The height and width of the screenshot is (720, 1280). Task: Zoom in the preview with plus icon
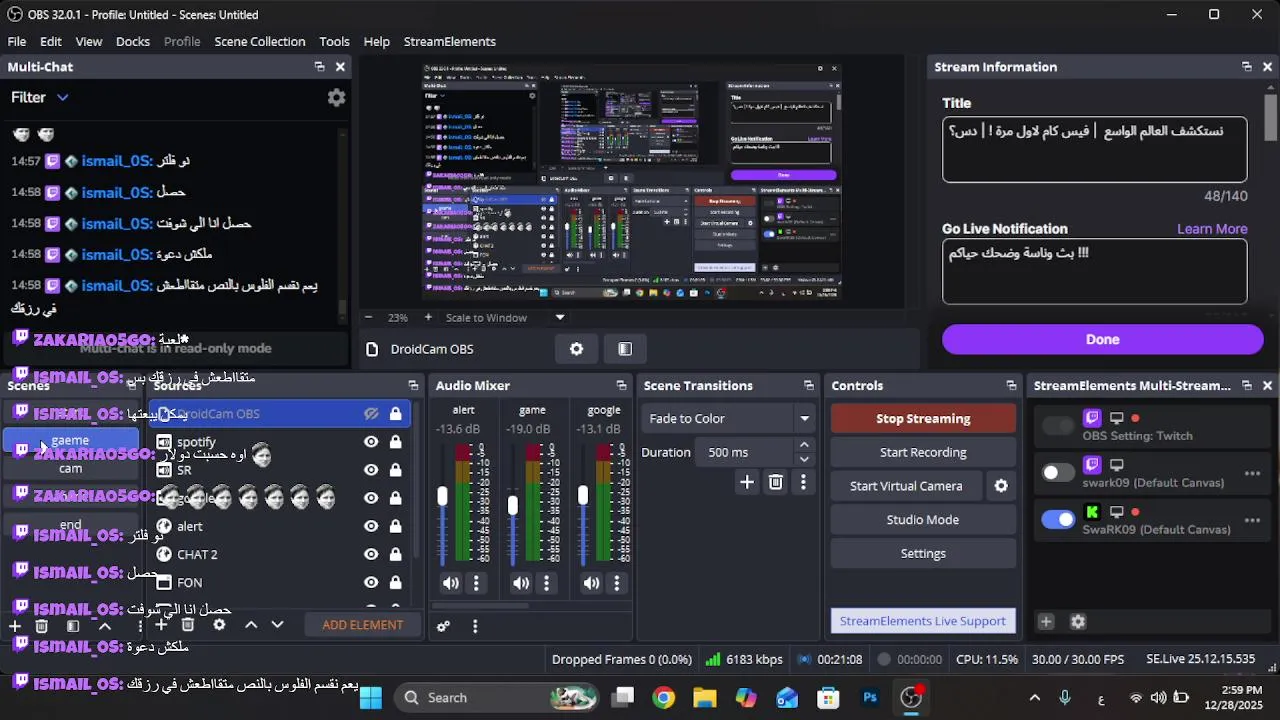click(428, 317)
